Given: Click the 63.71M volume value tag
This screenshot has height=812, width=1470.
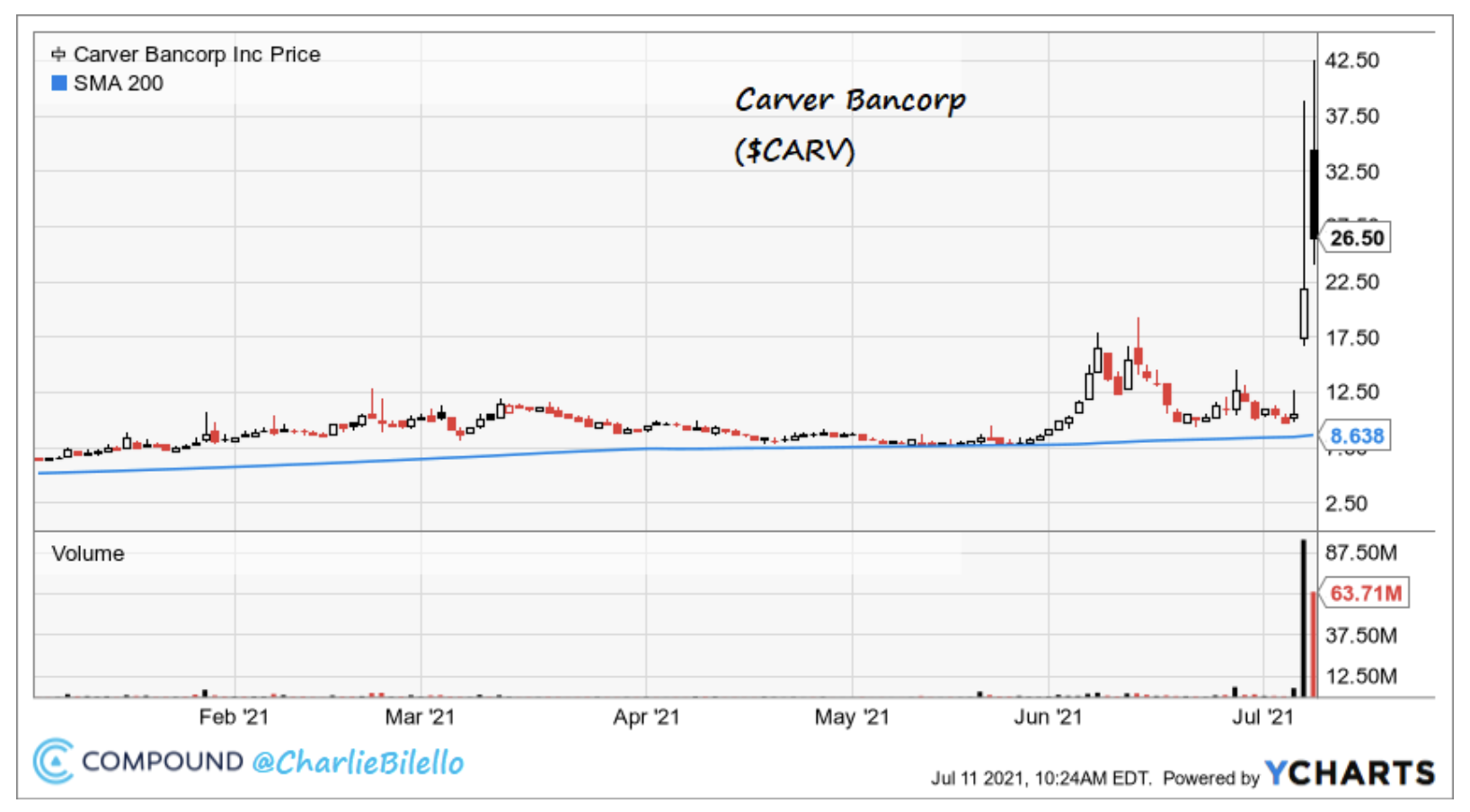Looking at the screenshot, I should [x=1365, y=593].
